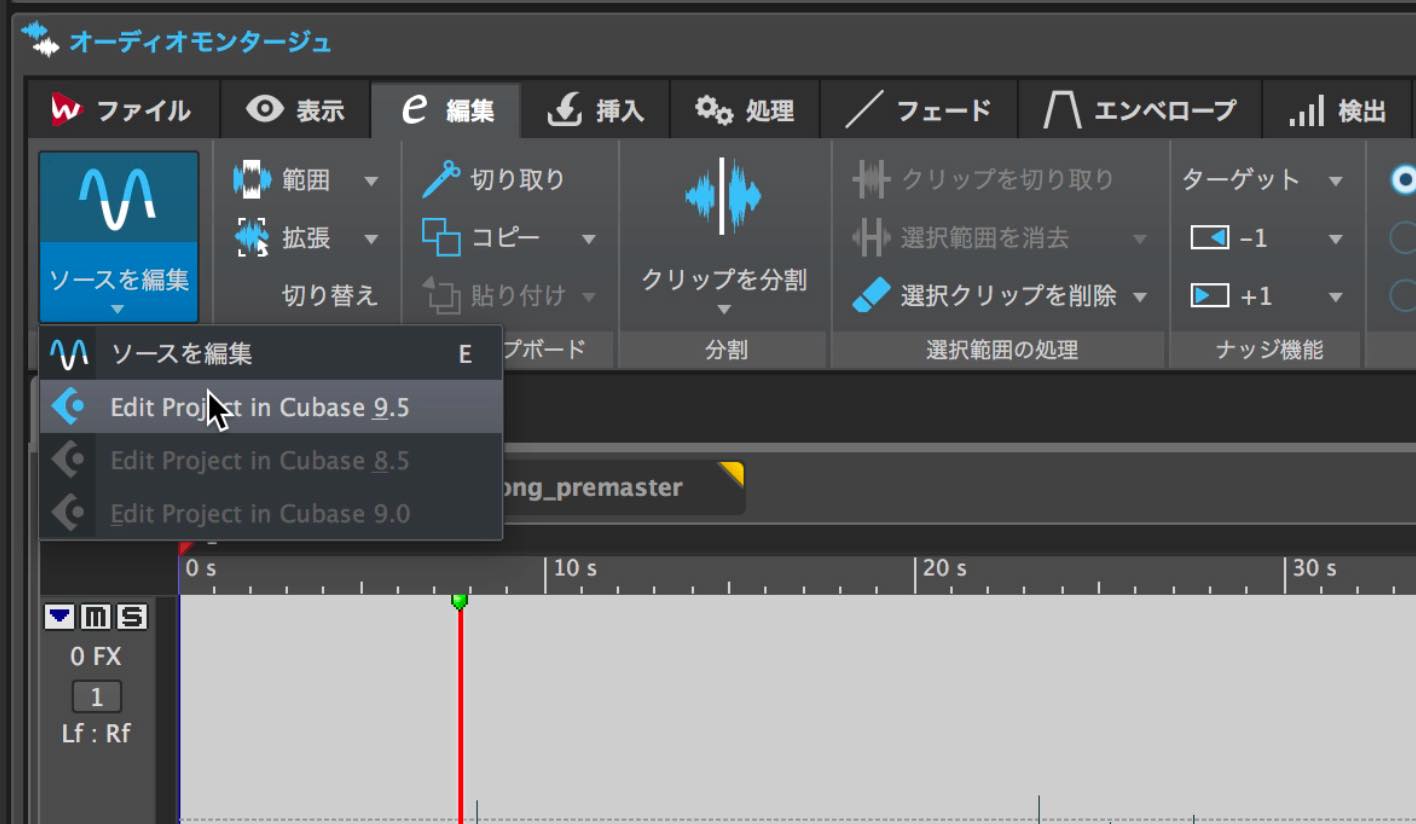Open the コピー dropdown arrow
Image resolution: width=1416 pixels, height=824 pixels.
tap(589, 239)
